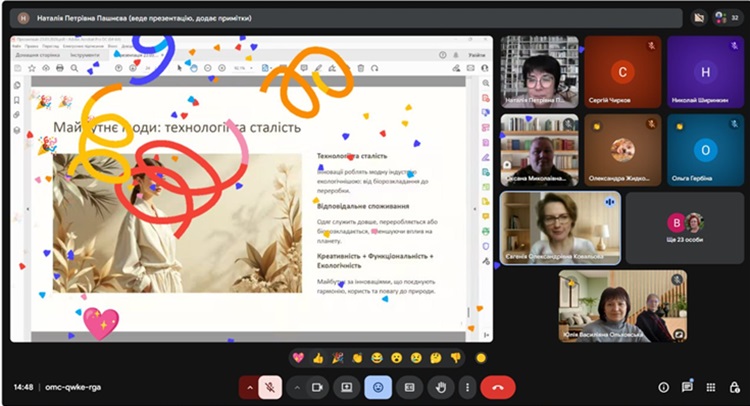Open the three-dot more options menu
Screen dimensions: 750x406
[467, 387]
